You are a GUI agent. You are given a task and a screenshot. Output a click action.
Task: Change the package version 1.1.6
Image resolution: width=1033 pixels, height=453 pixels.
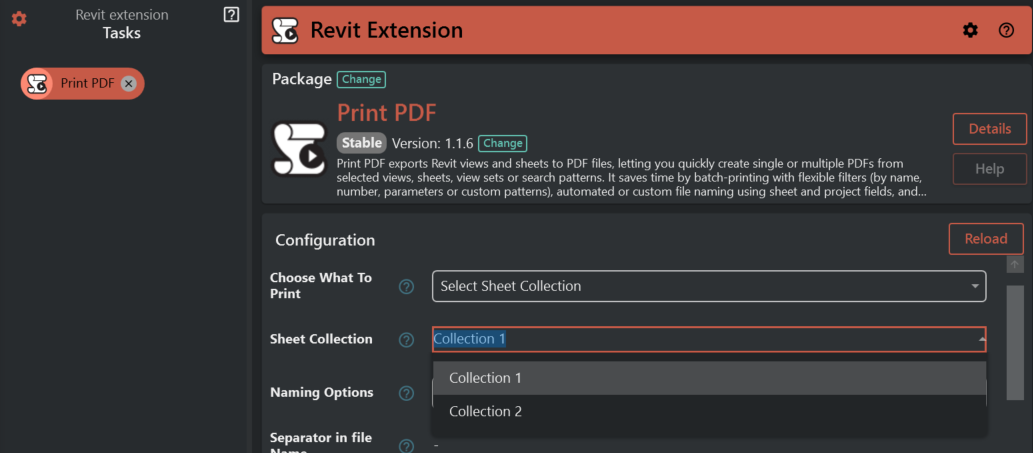coord(502,143)
